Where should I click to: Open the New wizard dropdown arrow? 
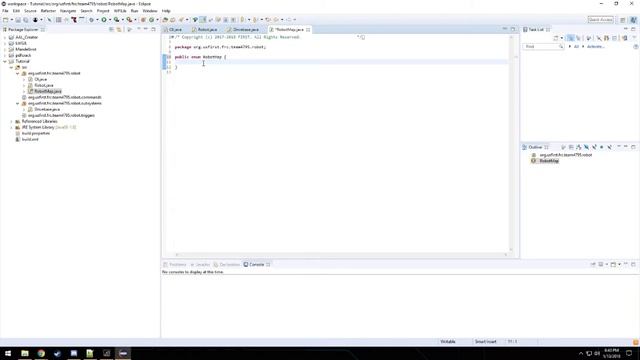[12, 20]
